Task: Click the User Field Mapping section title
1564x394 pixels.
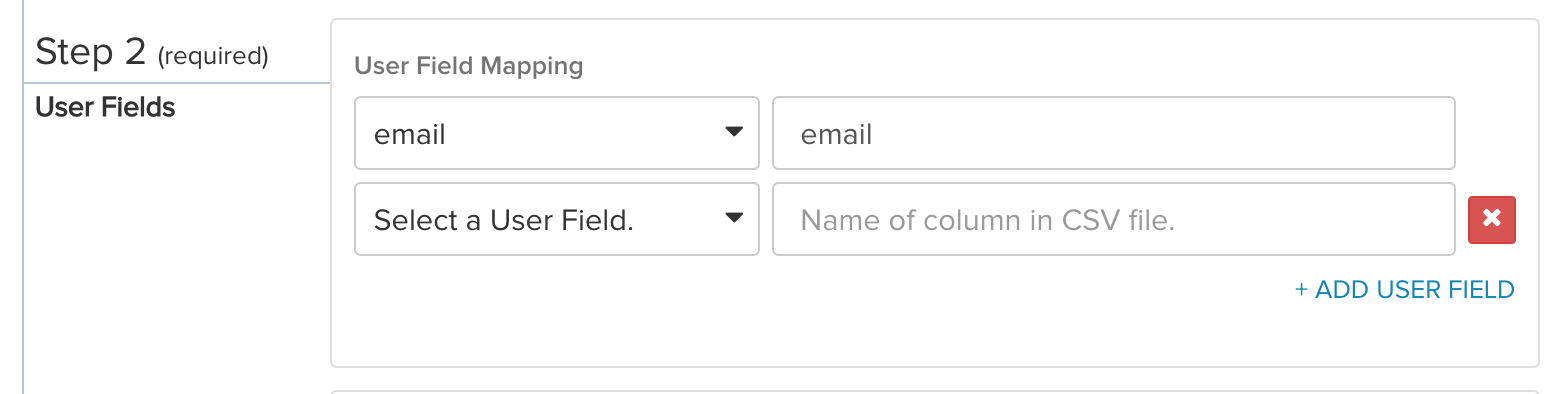Action: [469, 66]
